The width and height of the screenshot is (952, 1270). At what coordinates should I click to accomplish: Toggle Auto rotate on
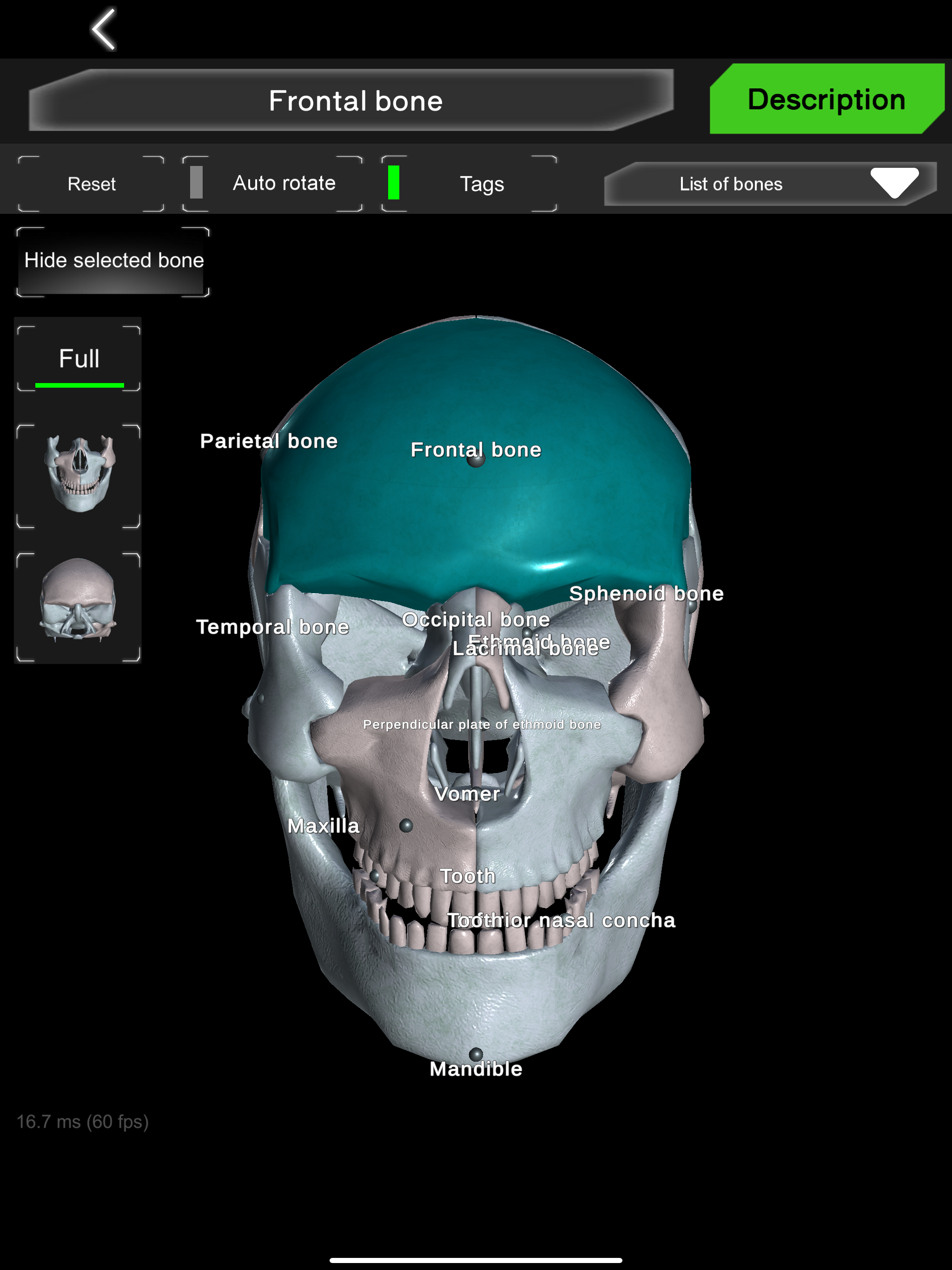(272, 183)
